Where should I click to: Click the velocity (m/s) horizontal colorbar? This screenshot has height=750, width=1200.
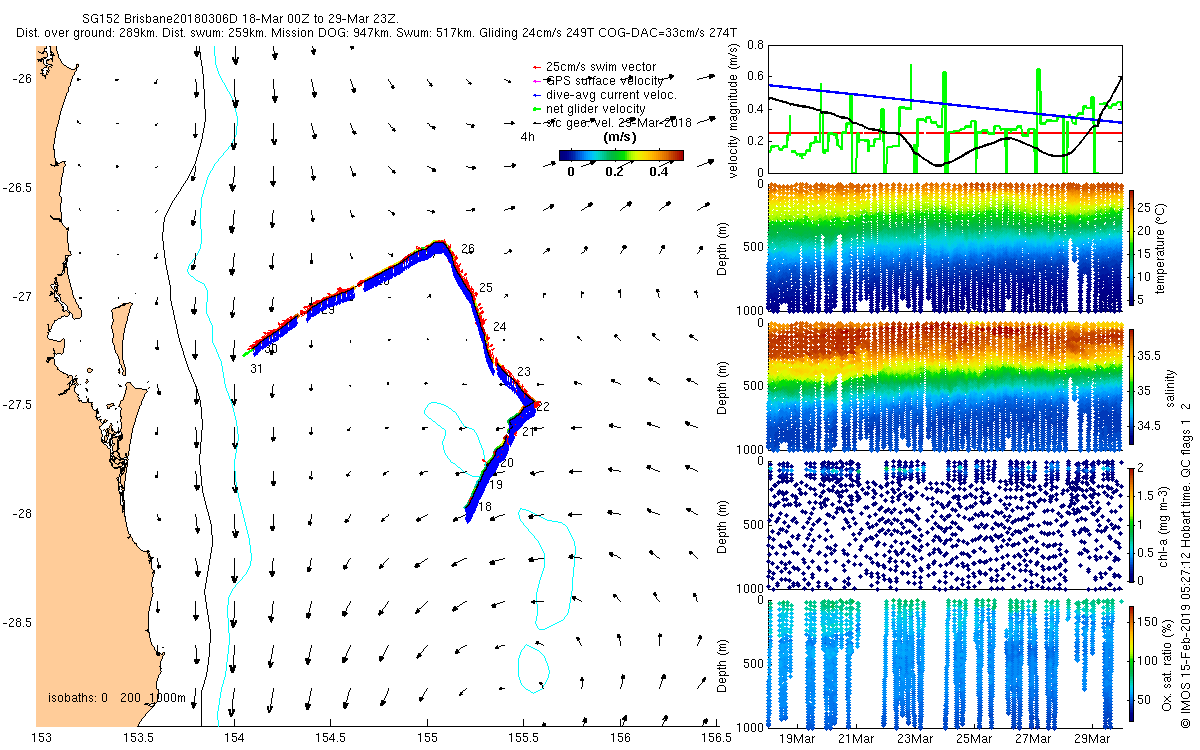pyautogui.click(x=620, y=155)
